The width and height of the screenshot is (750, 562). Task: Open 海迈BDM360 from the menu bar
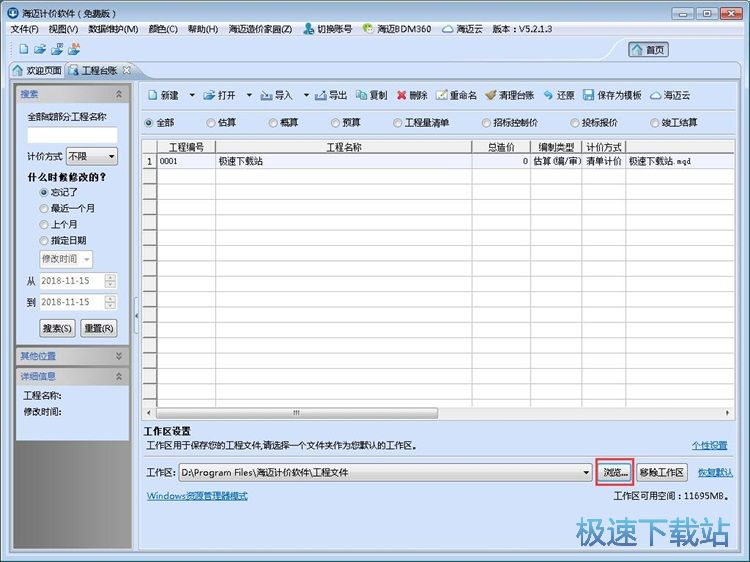pyautogui.click(x=397, y=29)
